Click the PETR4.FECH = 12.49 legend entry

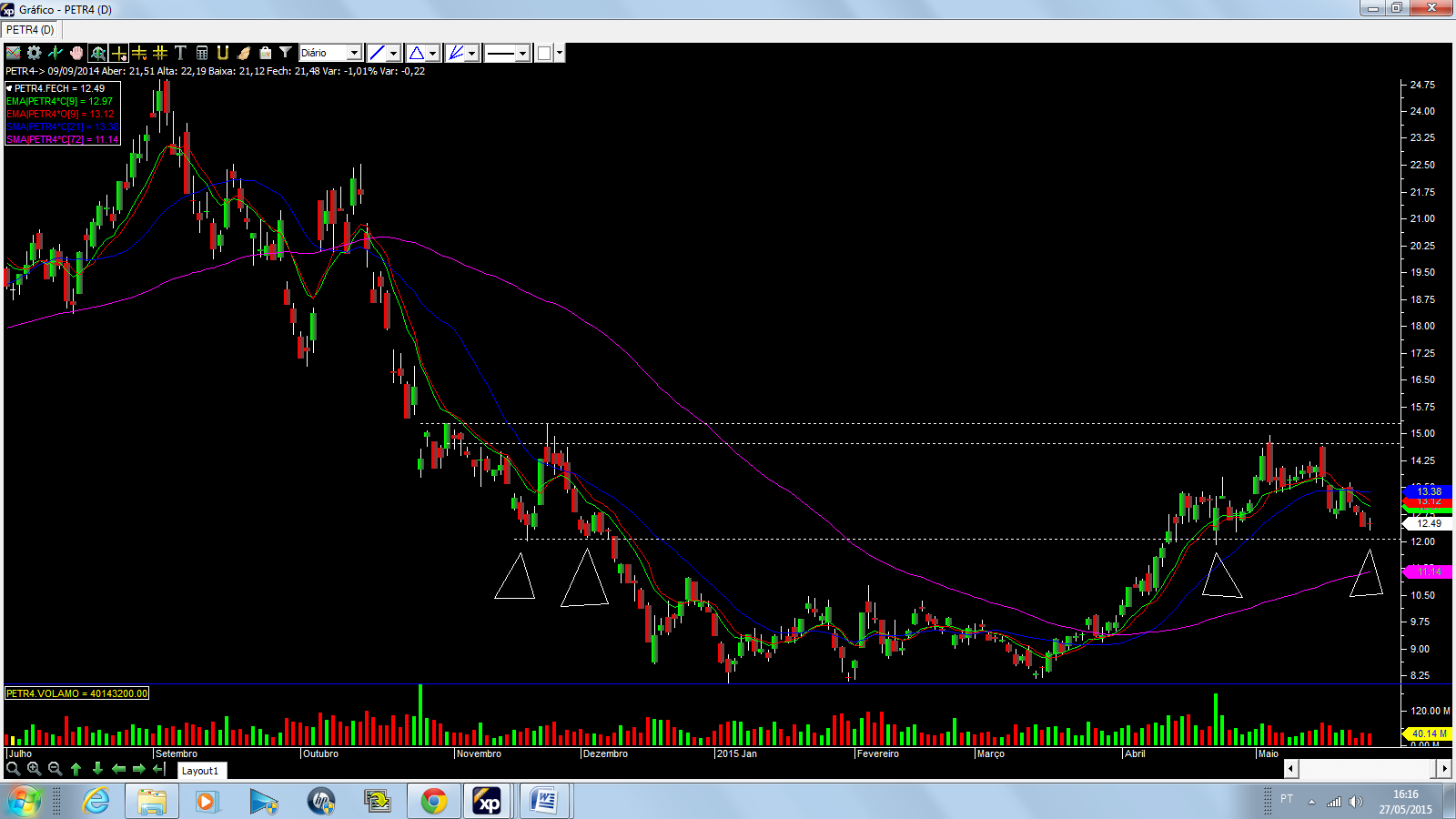click(x=59, y=88)
